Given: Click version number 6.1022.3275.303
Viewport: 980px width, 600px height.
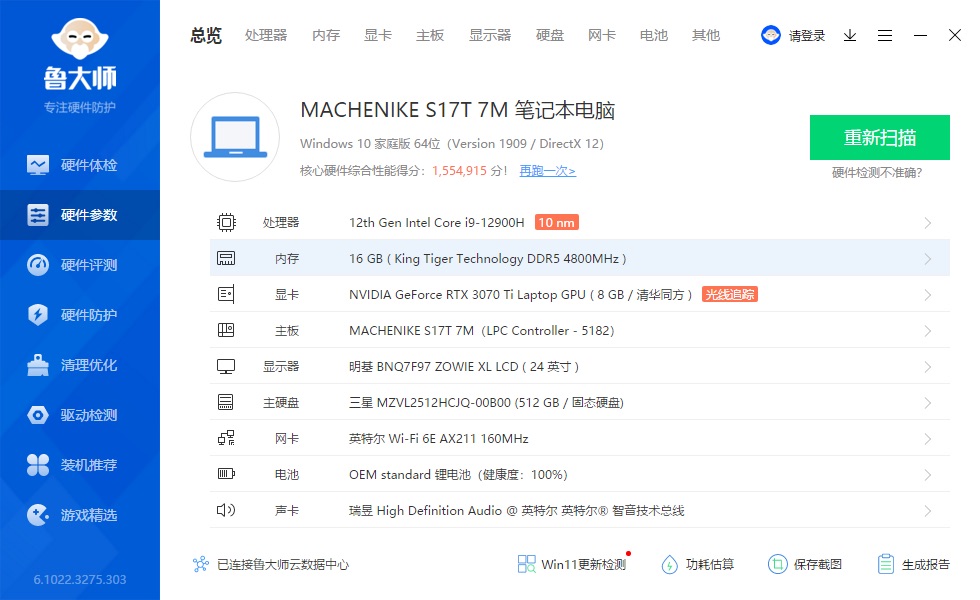Looking at the screenshot, I should [80, 579].
